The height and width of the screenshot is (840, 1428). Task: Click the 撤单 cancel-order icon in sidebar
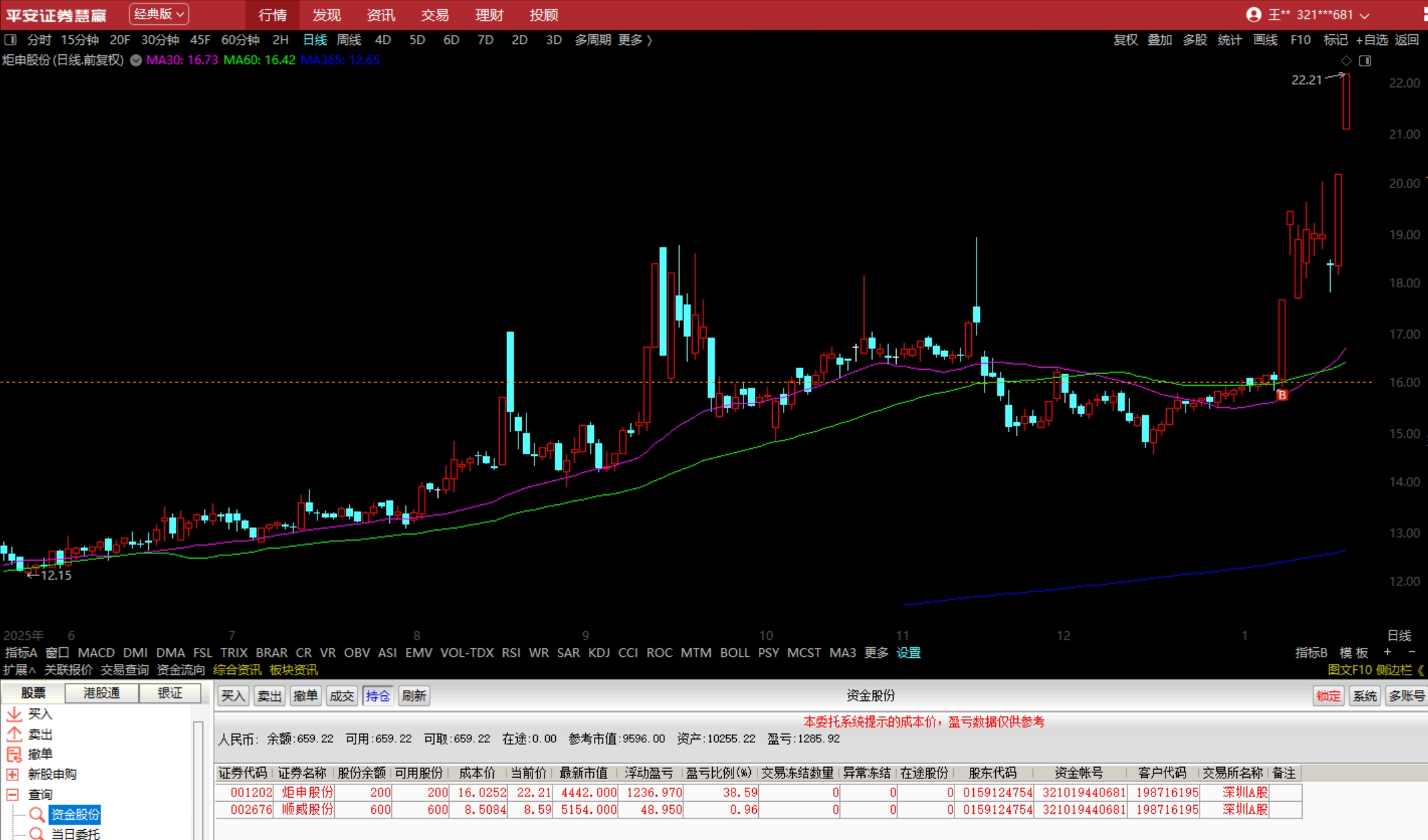[x=14, y=754]
